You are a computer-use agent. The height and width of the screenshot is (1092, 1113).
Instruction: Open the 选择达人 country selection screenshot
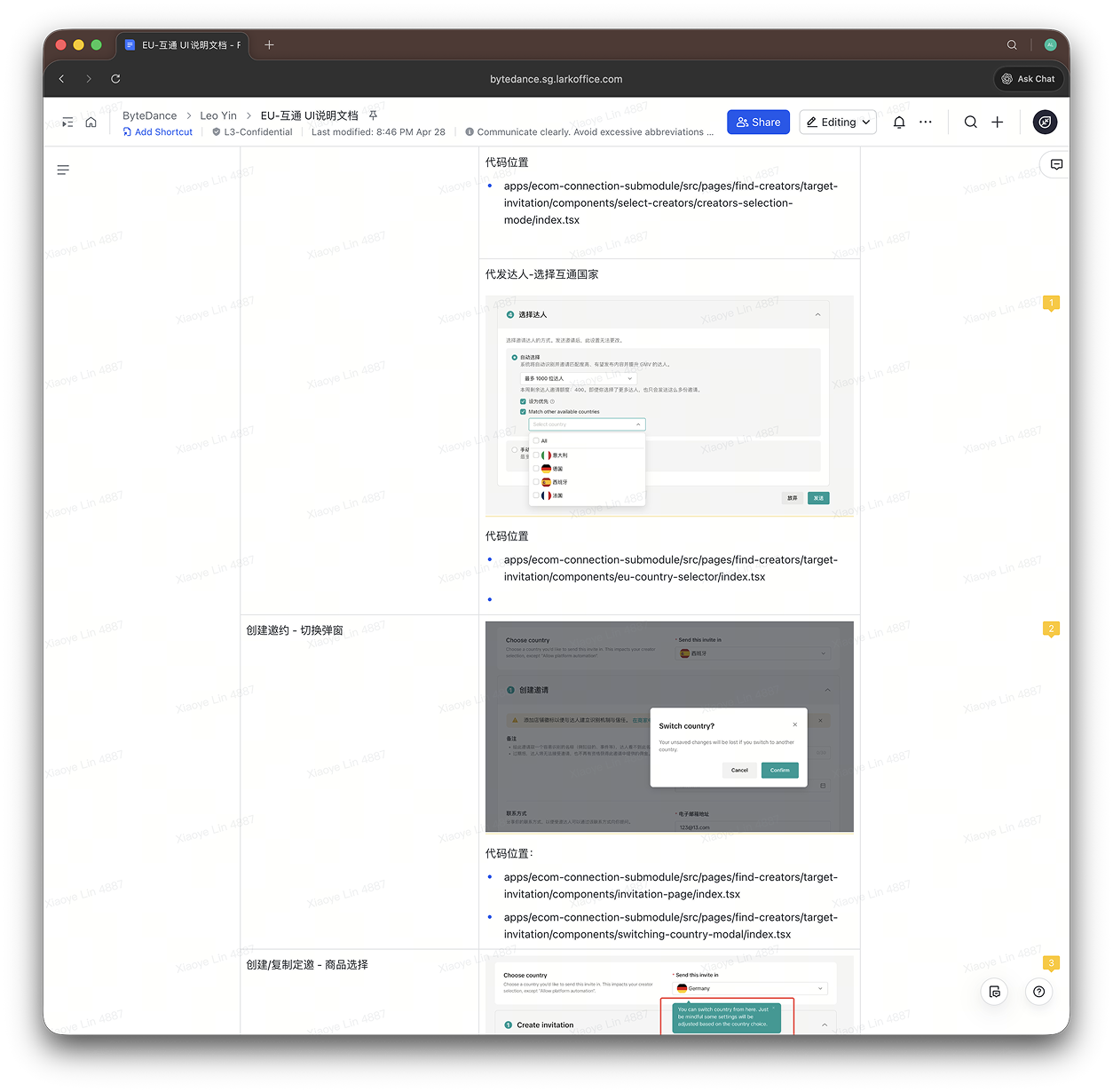coord(669,406)
